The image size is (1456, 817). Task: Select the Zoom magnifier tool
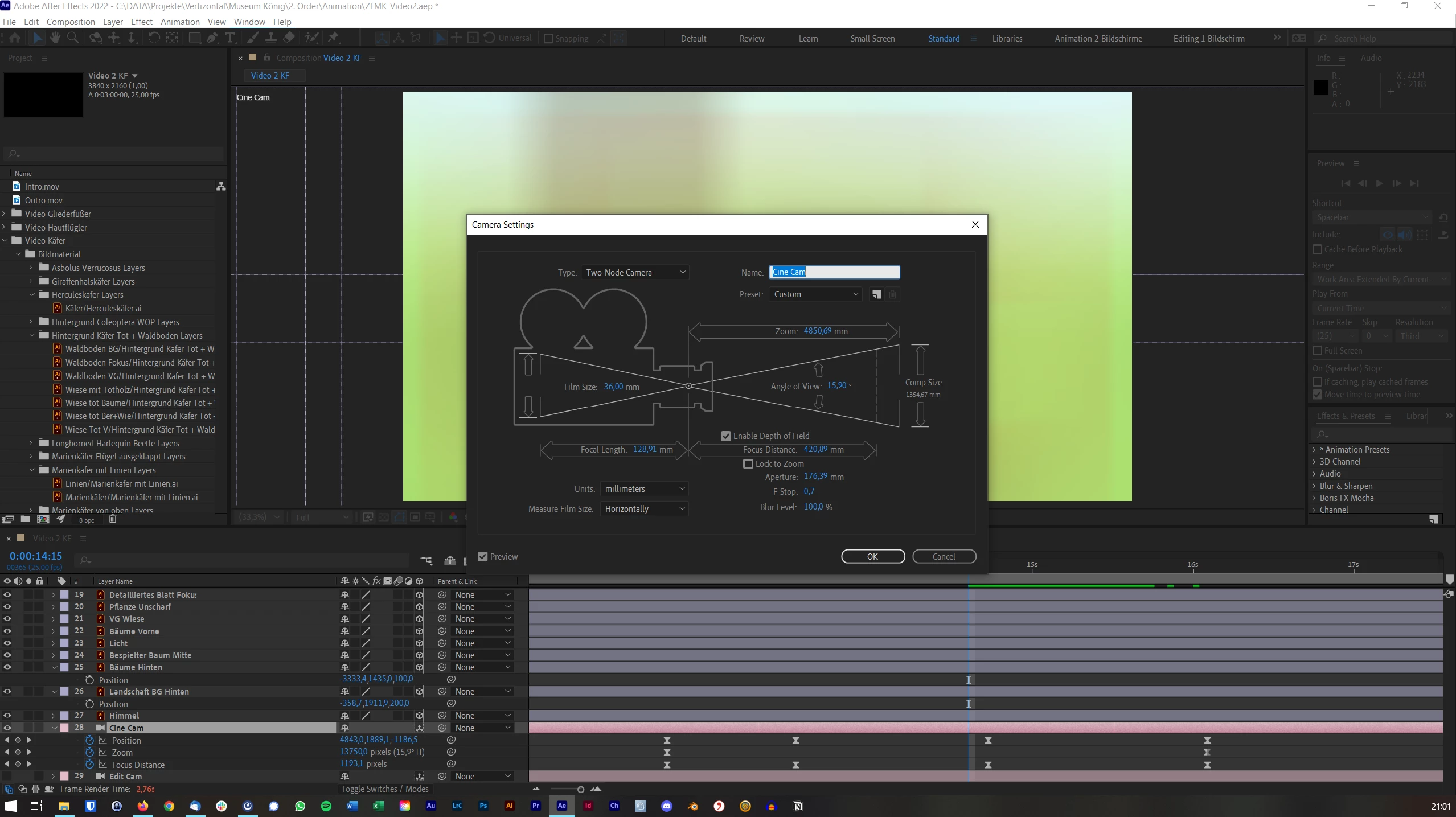pyautogui.click(x=73, y=38)
